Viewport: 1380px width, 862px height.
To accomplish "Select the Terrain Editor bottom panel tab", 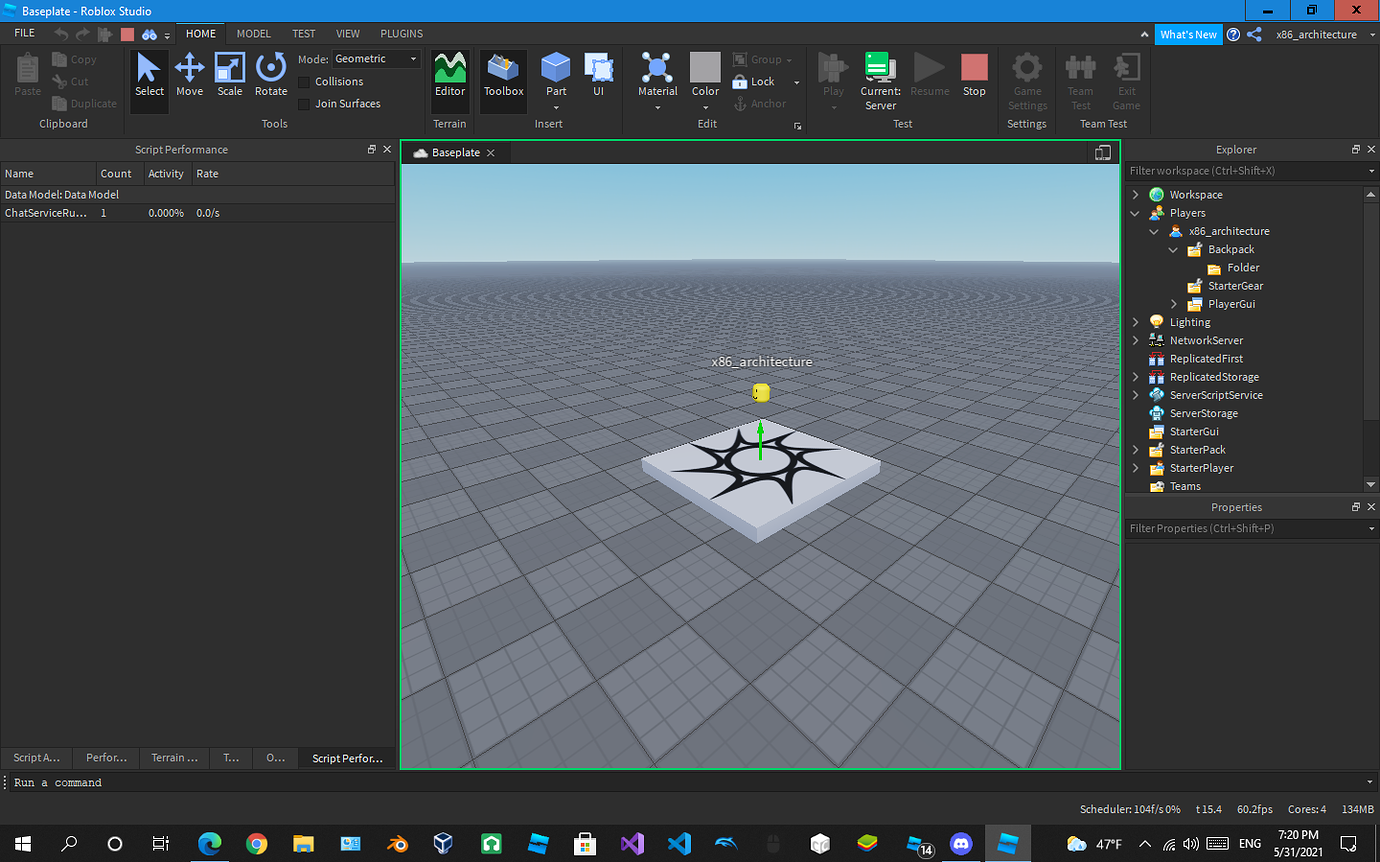I will pos(174,758).
